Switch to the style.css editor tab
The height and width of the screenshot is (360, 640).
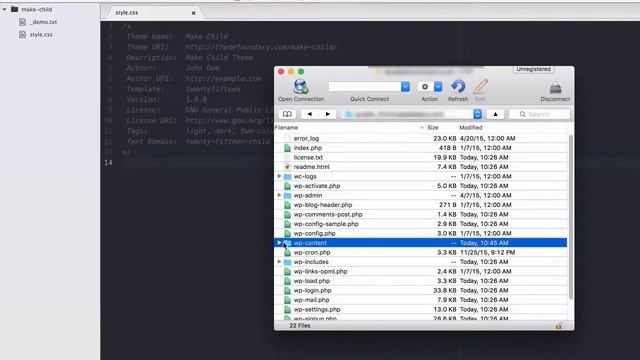pos(127,13)
